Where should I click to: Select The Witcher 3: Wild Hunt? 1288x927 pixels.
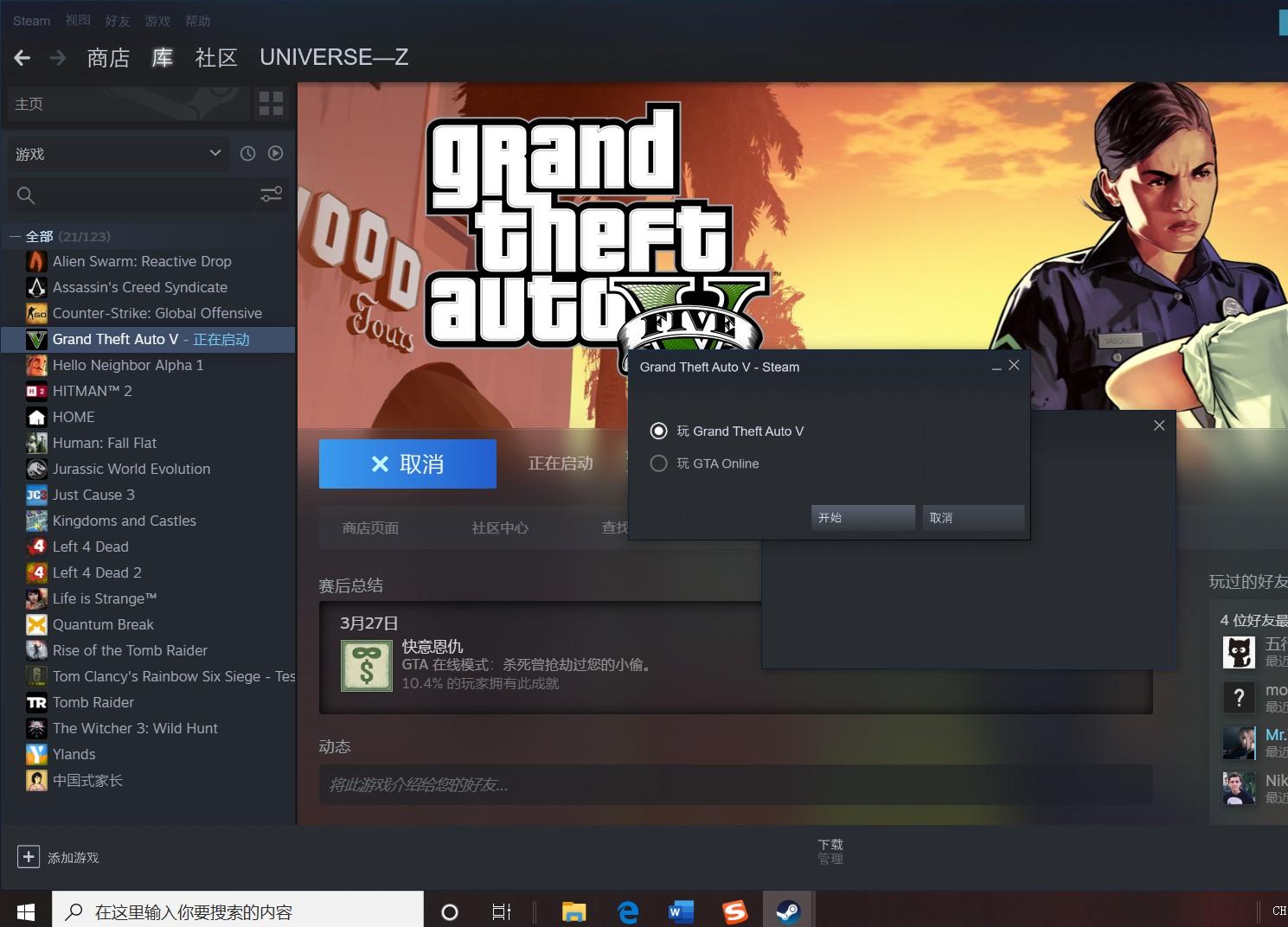pyautogui.click(x=148, y=728)
